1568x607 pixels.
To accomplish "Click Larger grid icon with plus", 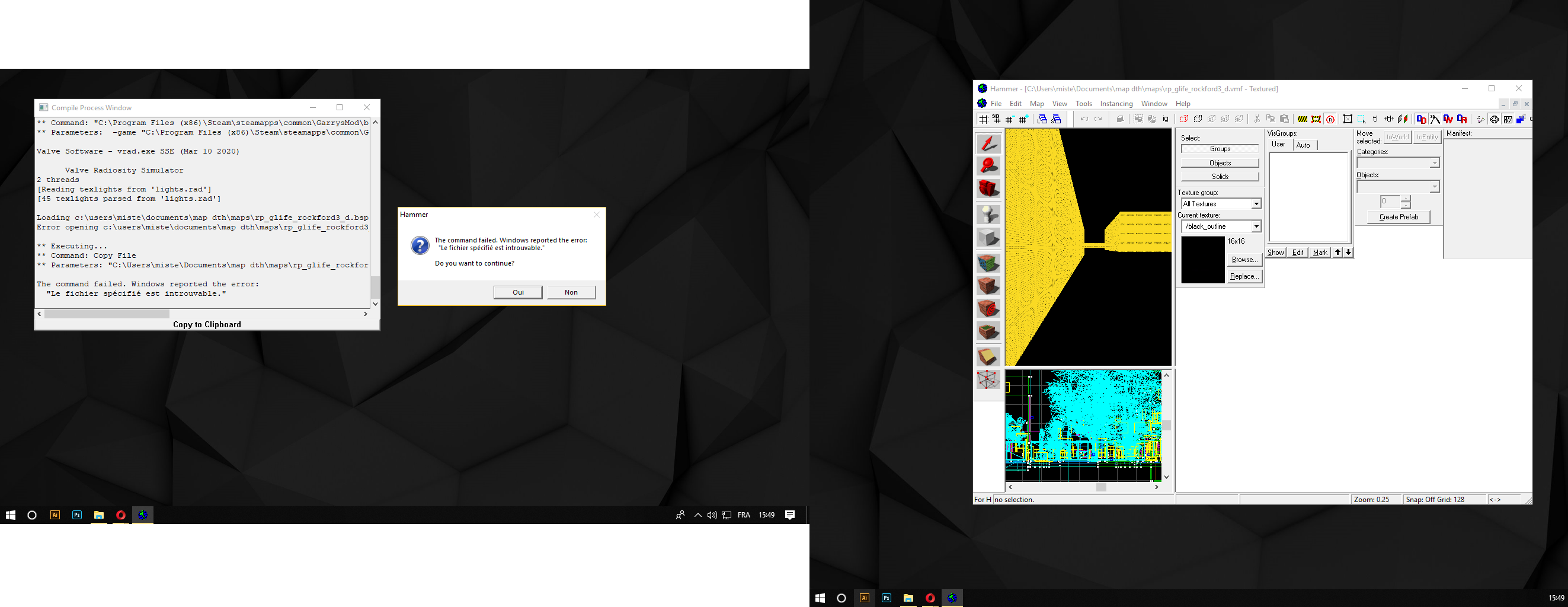I will coord(1024,119).
